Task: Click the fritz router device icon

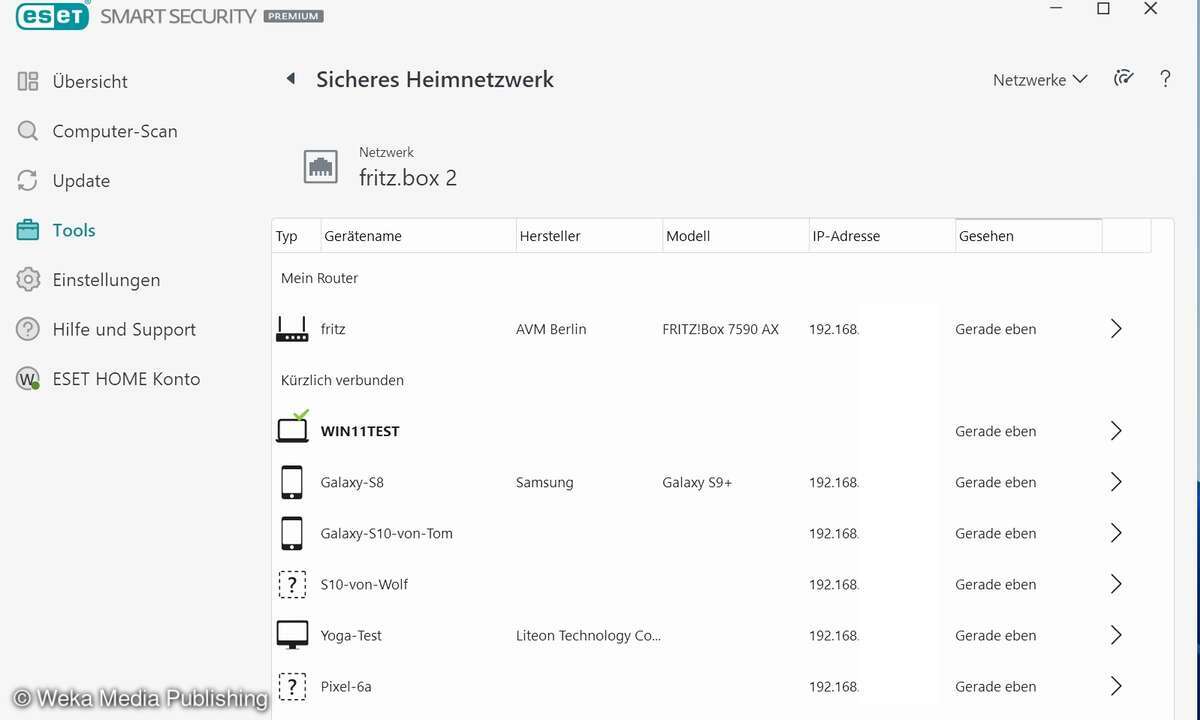Action: [292, 329]
